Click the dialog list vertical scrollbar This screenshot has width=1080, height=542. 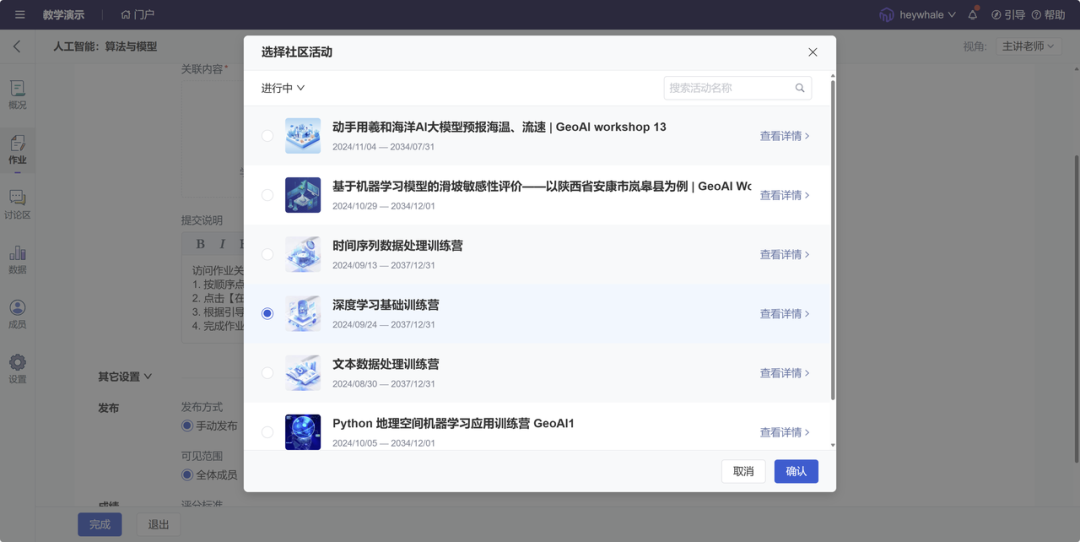coord(833,240)
